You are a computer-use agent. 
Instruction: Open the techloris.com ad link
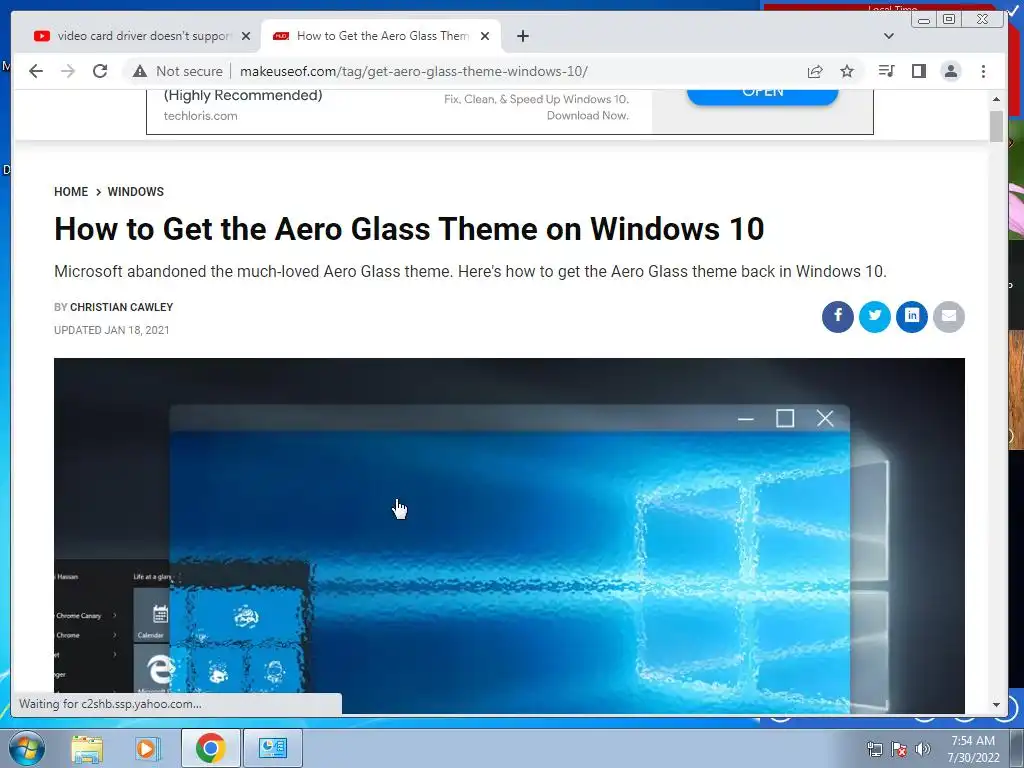200,116
